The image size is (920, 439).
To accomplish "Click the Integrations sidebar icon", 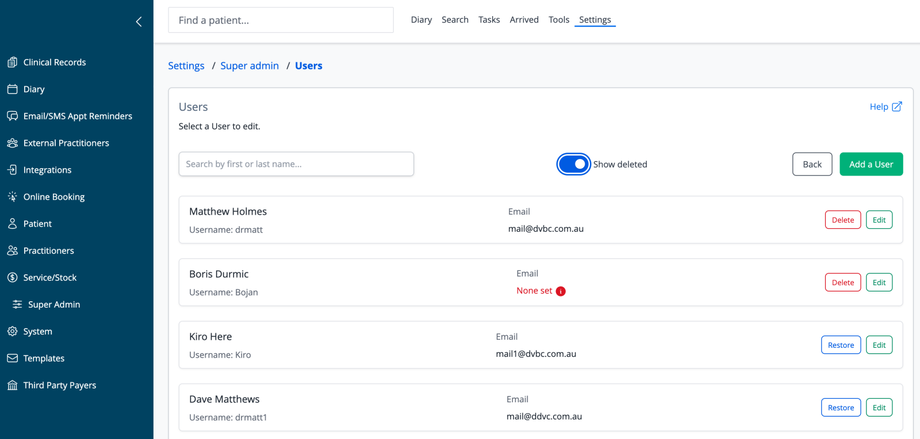I will [12, 170].
